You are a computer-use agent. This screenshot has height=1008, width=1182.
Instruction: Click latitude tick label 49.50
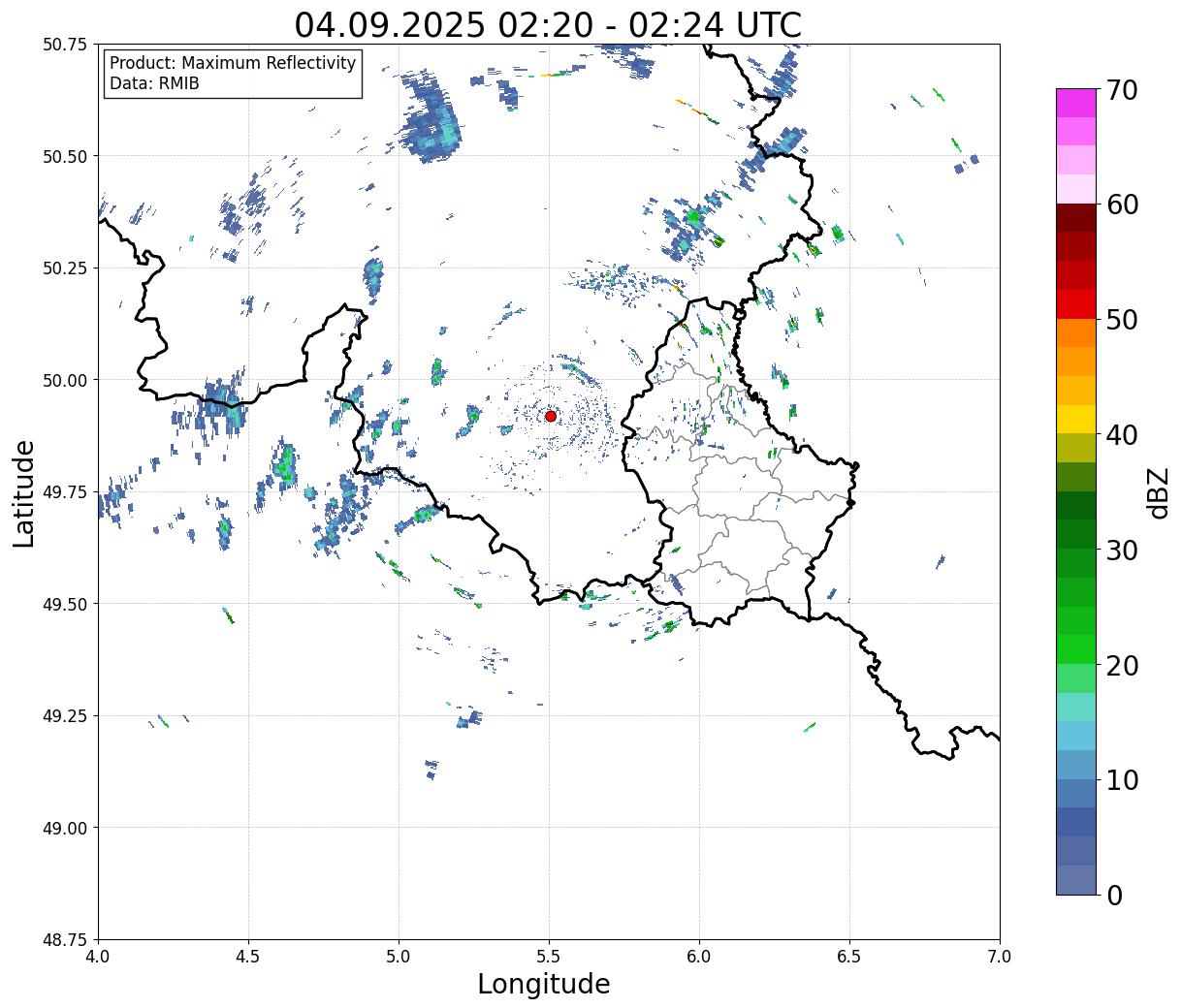[65, 604]
